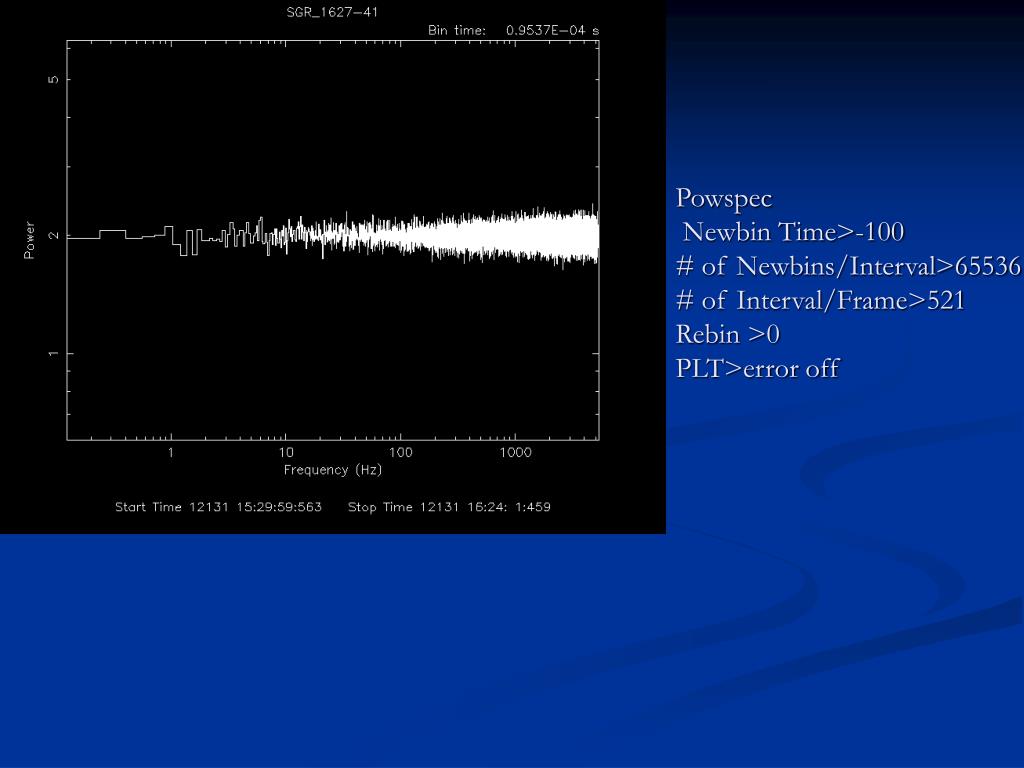Click the 'Powspec' heading text
The image size is (1024, 768).
pyautogui.click(x=724, y=199)
